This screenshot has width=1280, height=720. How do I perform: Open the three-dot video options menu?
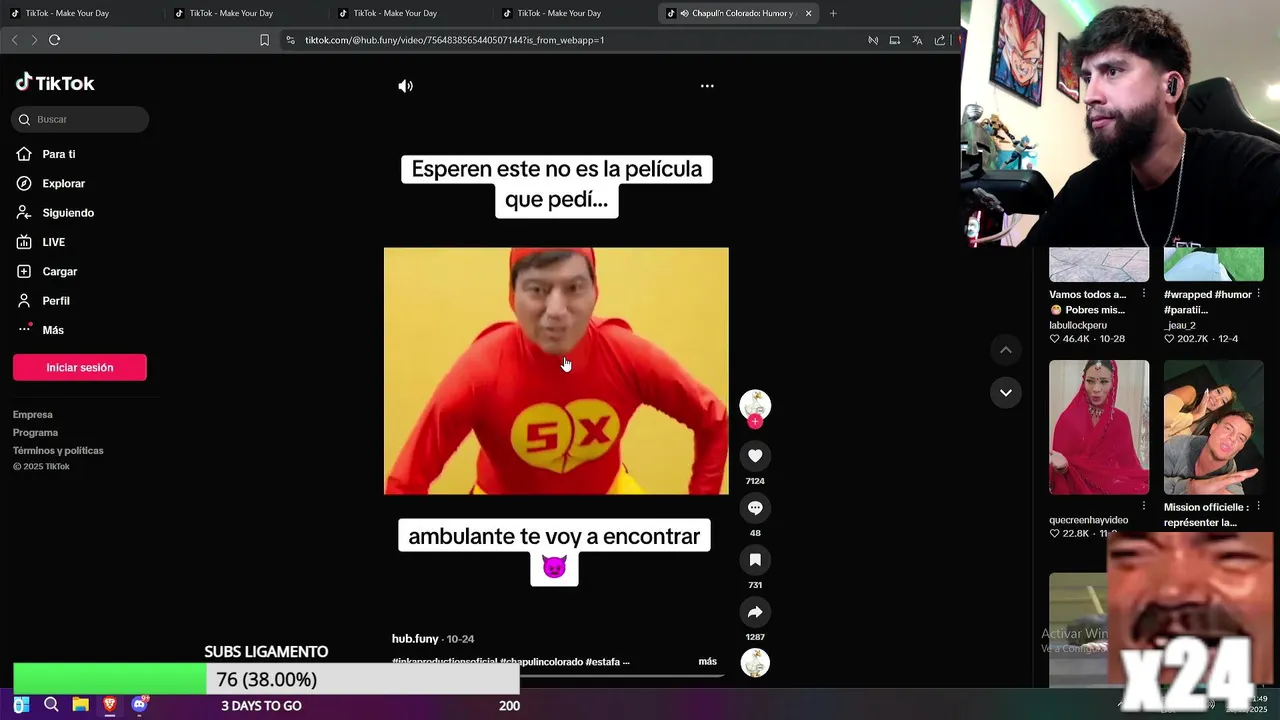tap(707, 86)
